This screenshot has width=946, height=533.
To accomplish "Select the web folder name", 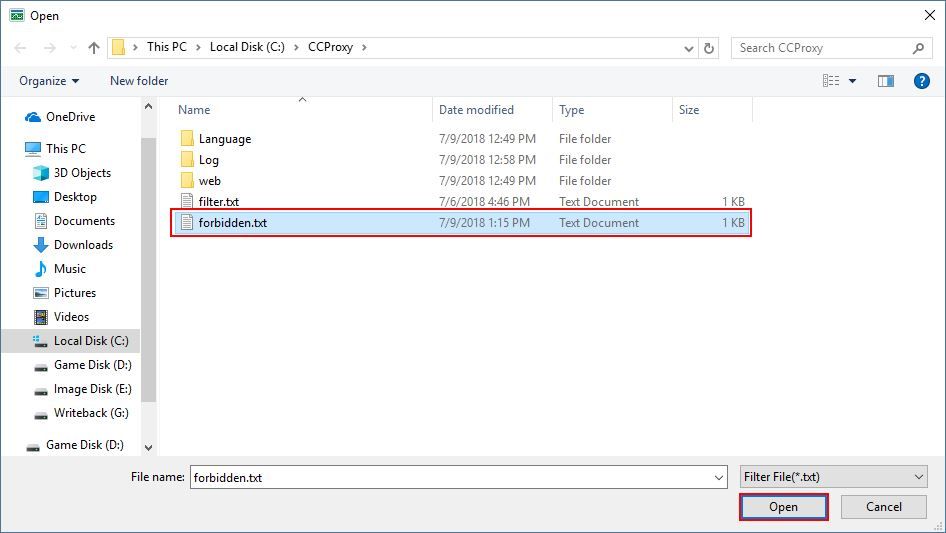I will pyautogui.click(x=209, y=181).
